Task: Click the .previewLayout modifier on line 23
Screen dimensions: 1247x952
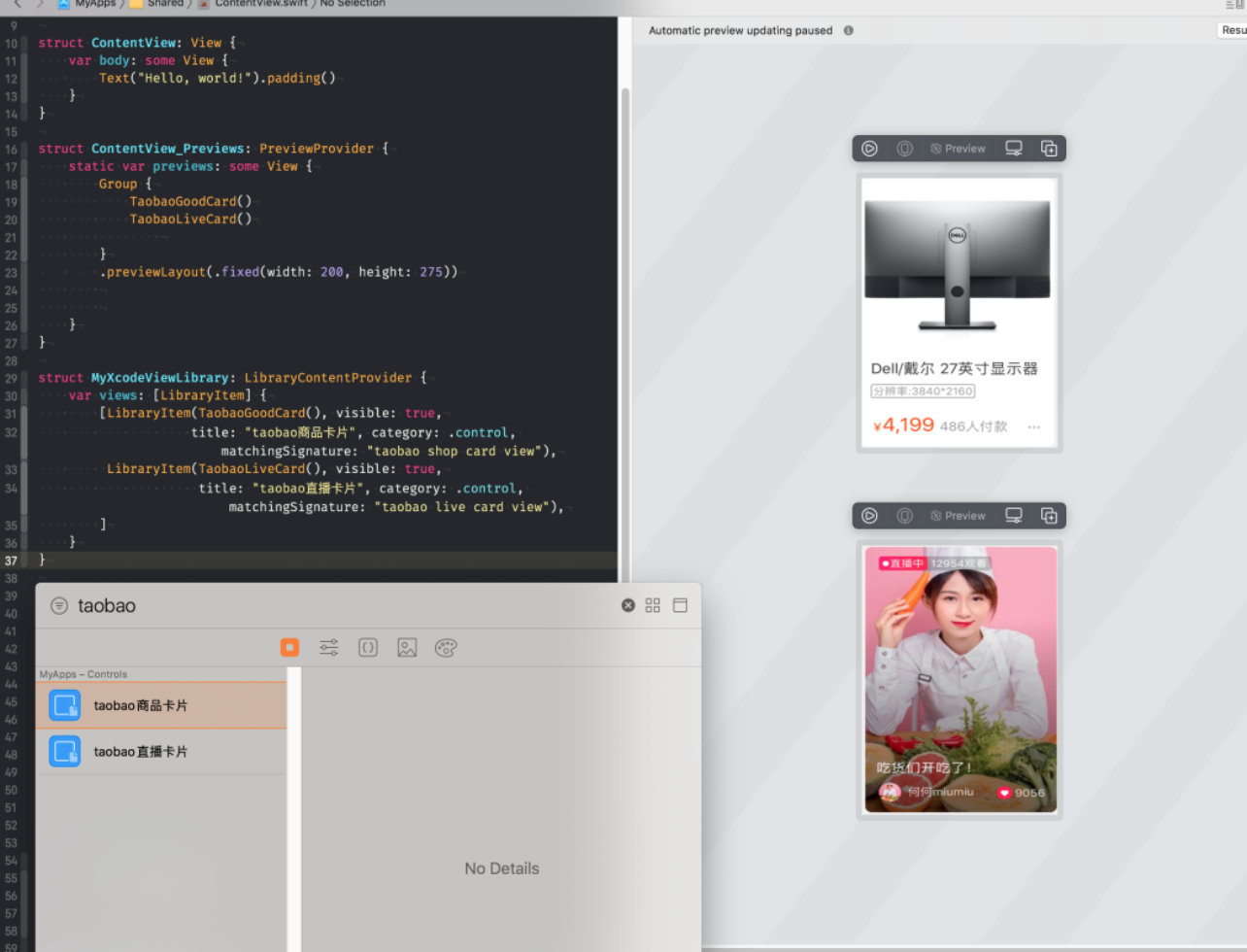Action: [151, 272]
